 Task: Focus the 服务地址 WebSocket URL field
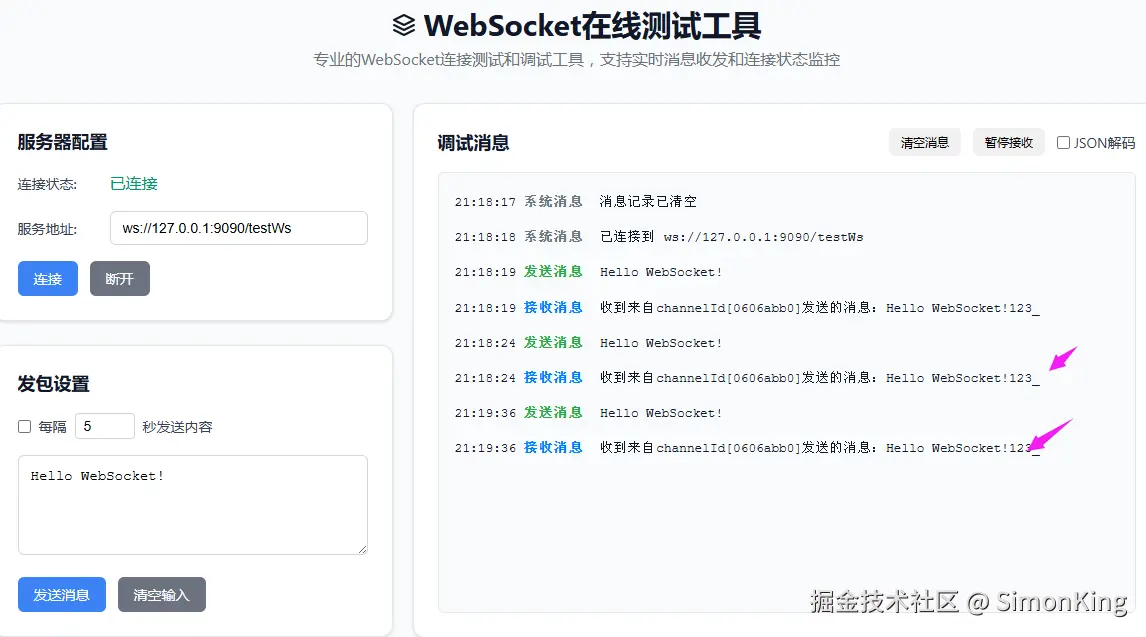point(238,228)
